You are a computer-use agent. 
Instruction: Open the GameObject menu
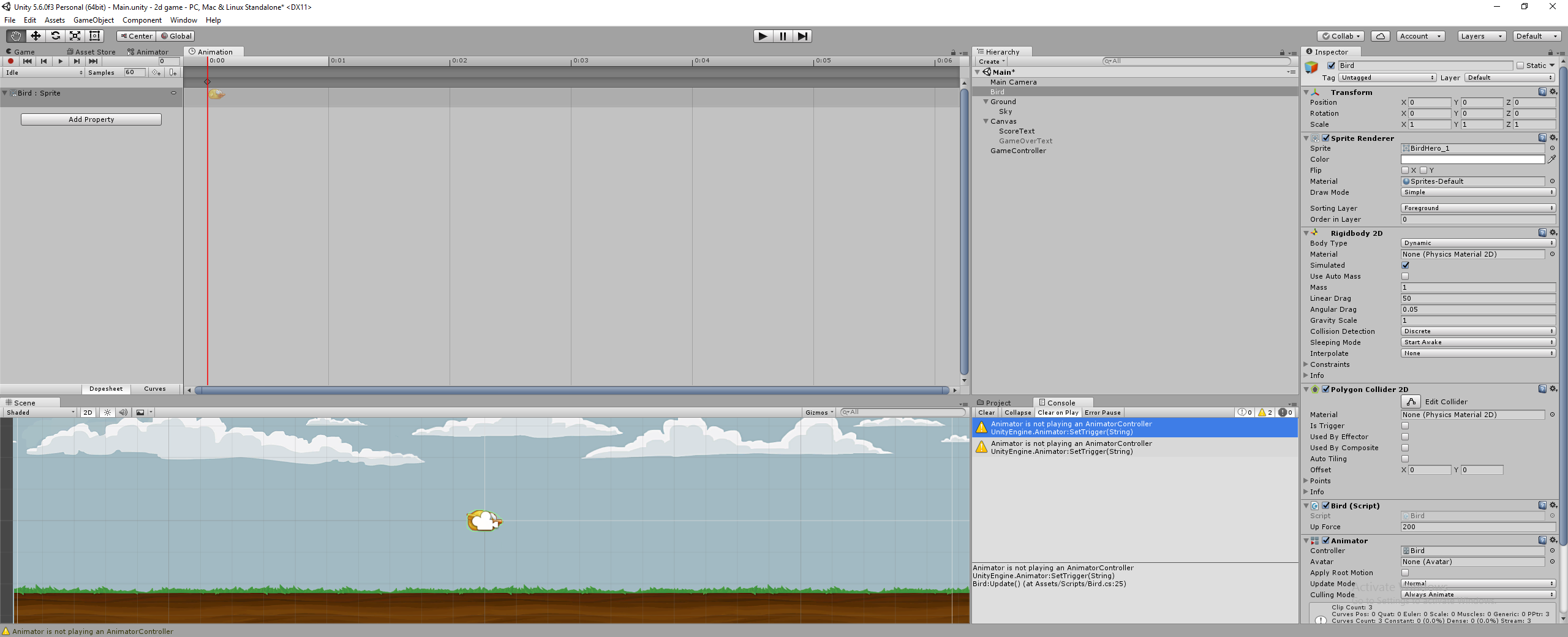click(94, 20)
